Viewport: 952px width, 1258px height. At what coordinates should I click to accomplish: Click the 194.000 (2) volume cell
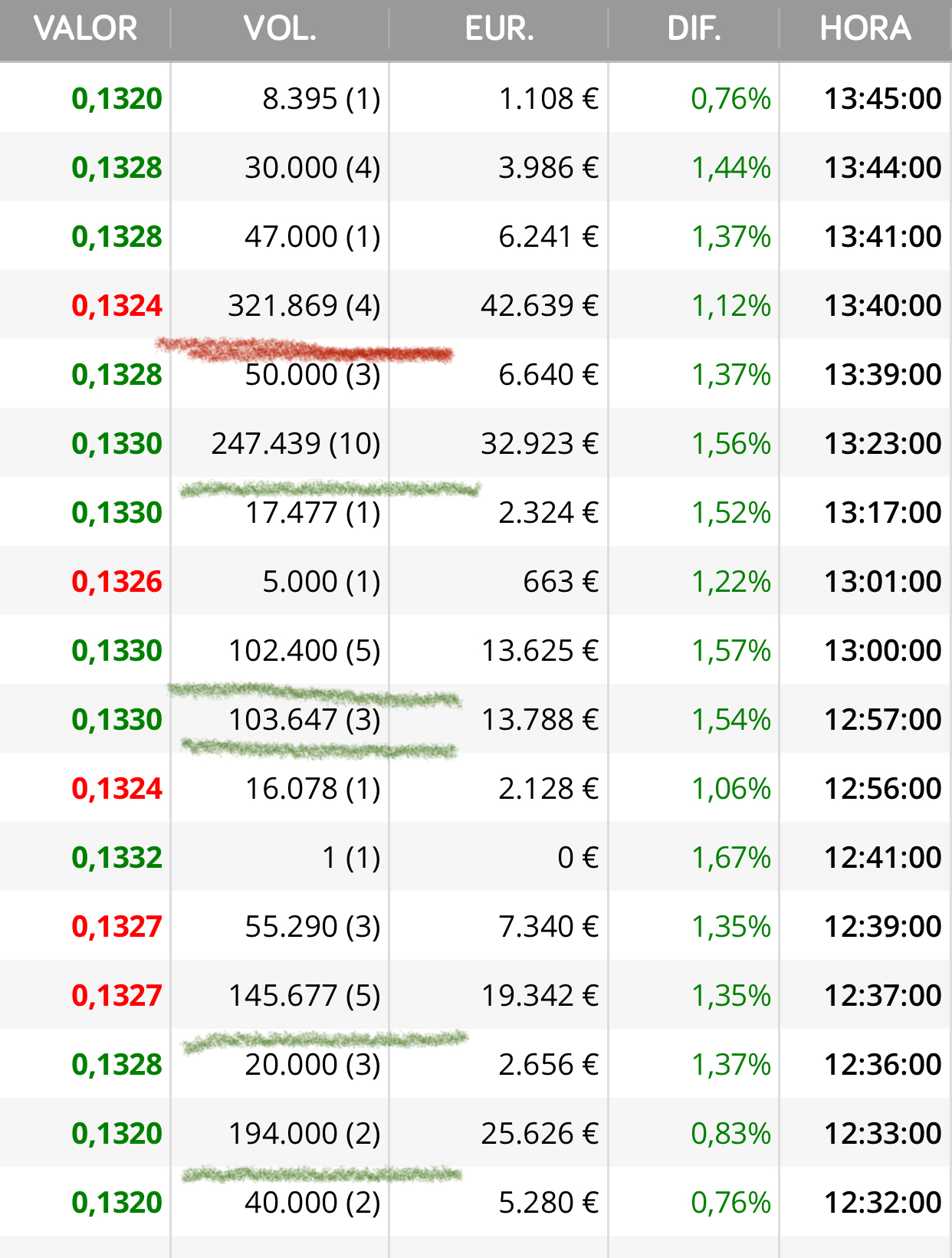point(304,1134)
